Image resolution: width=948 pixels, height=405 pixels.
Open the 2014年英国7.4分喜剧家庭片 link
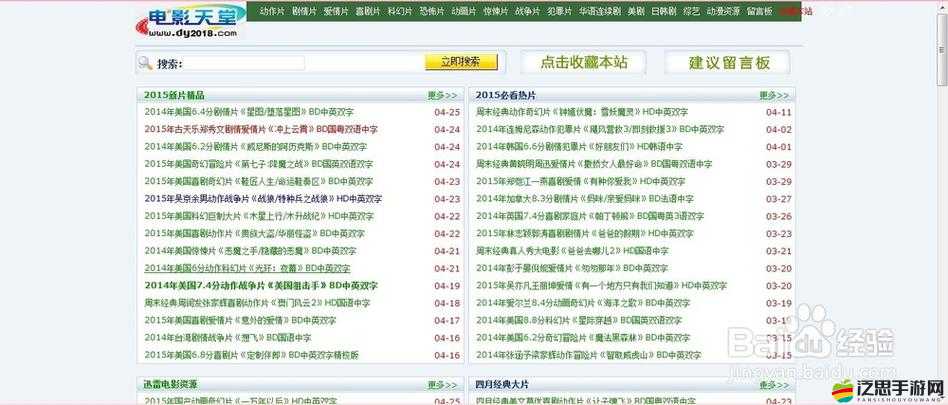(x=590, y=216)
